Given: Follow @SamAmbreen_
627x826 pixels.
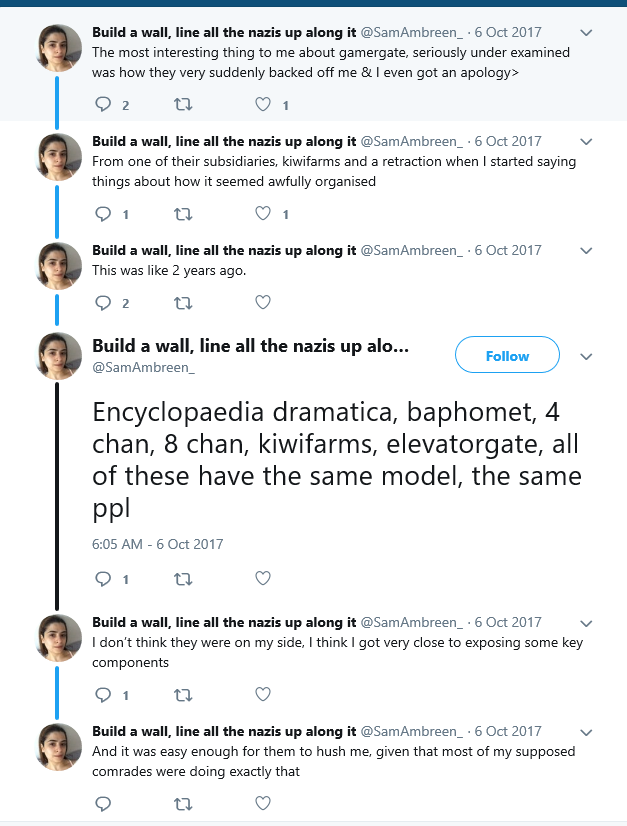Looking at the screenshot, I should click(x=507, y=355).
